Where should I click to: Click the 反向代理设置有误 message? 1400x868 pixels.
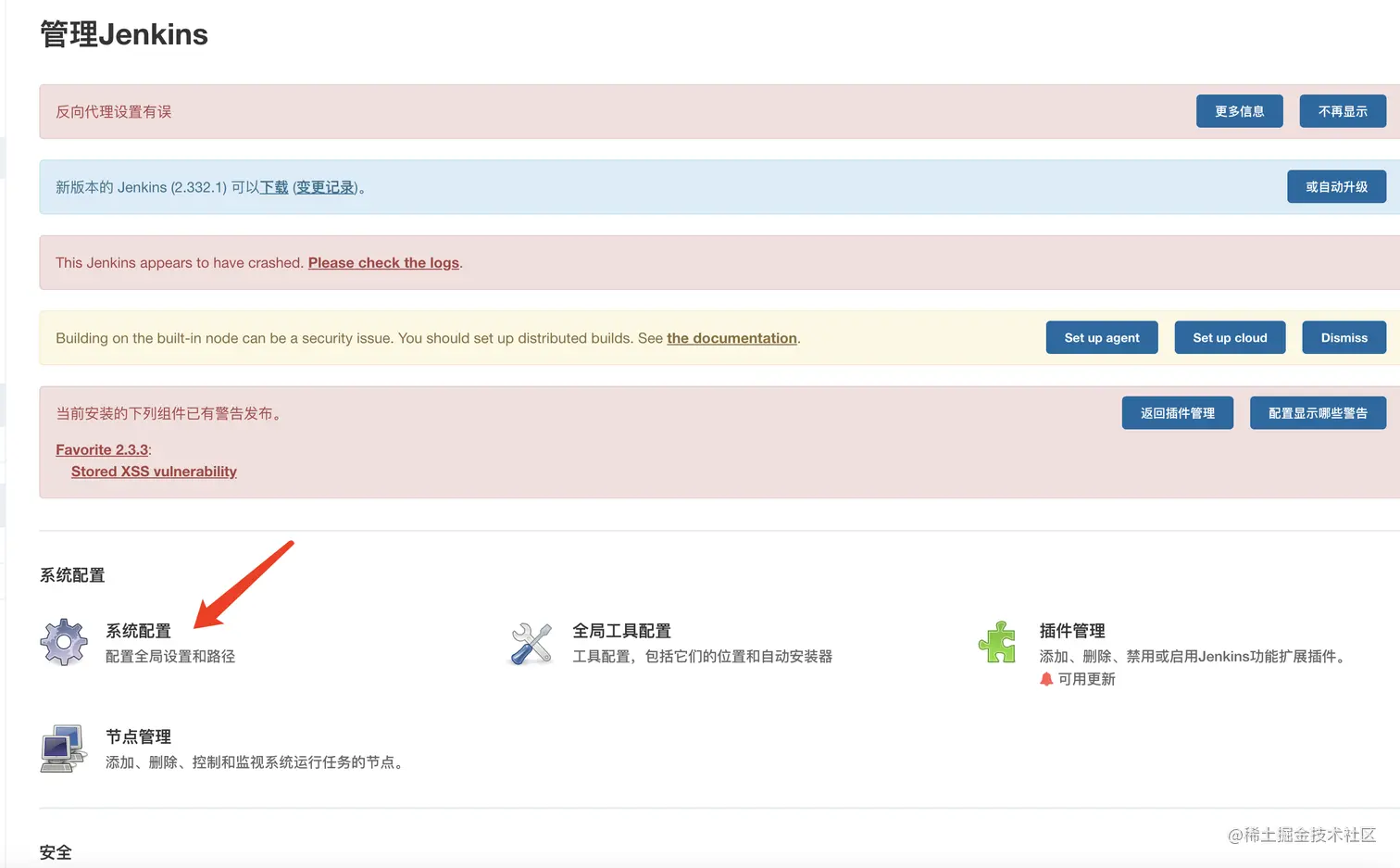(x=113, y=112)
